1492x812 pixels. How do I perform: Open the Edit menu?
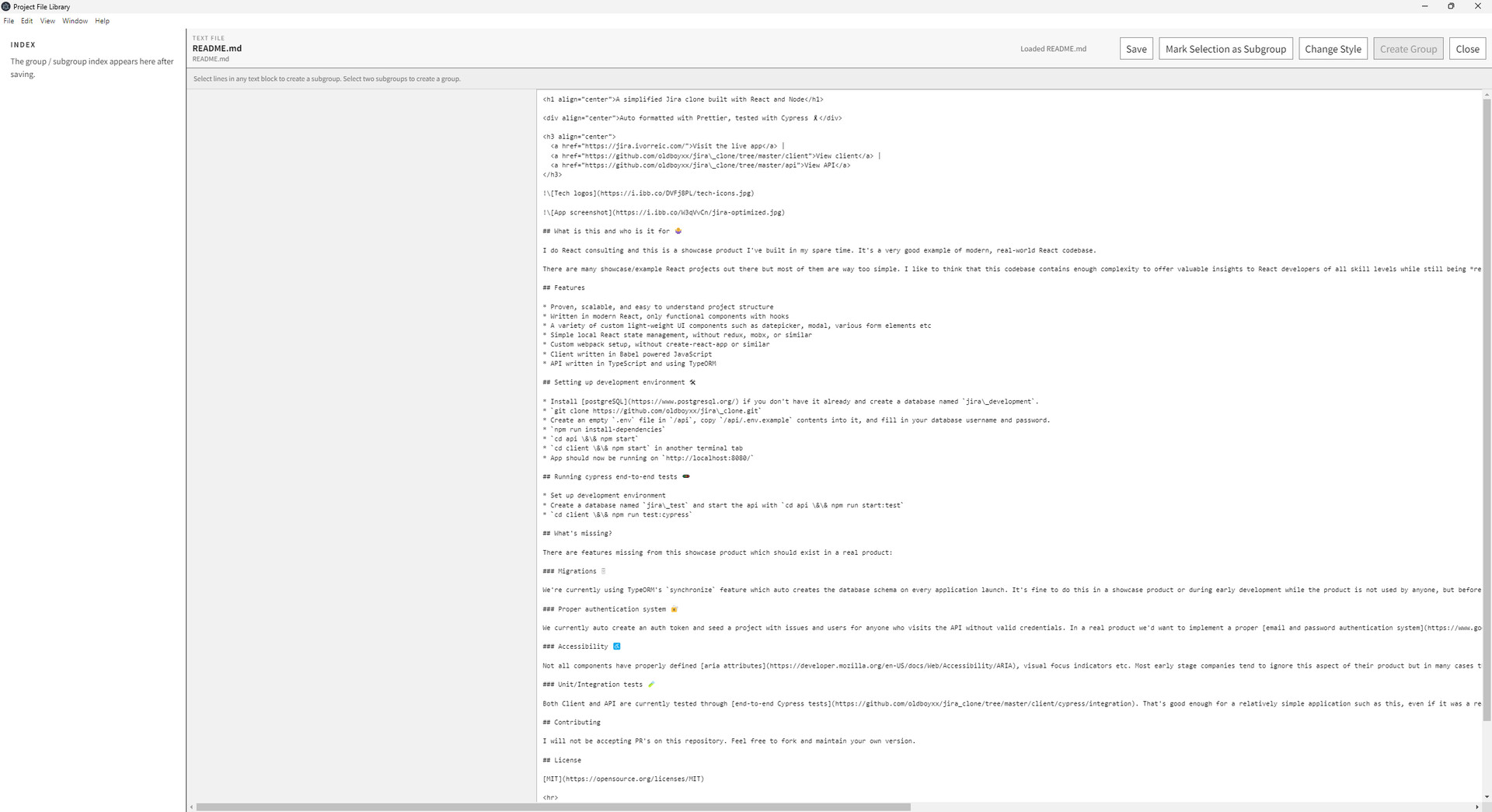pyautogui.click(x=26, y=21)
